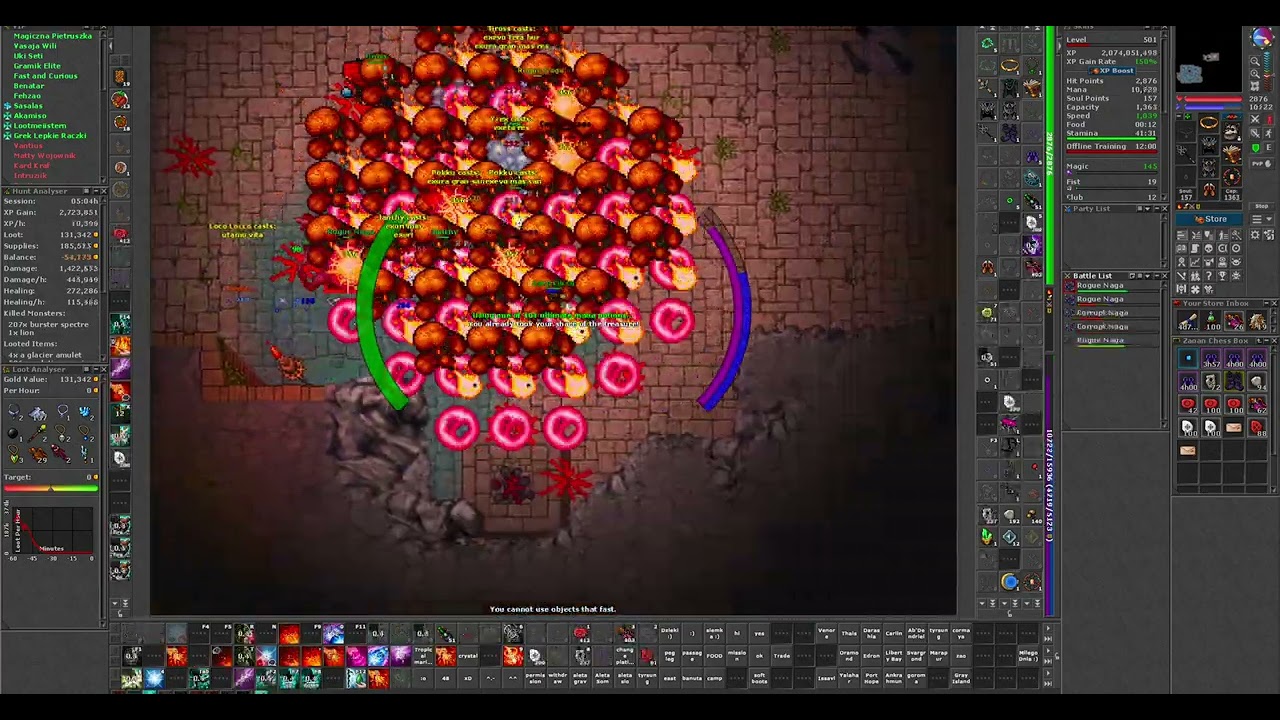Click Store Inbox item with count 19
The width and height of the screenshot is (1280, 720).
coord(1257,321)
